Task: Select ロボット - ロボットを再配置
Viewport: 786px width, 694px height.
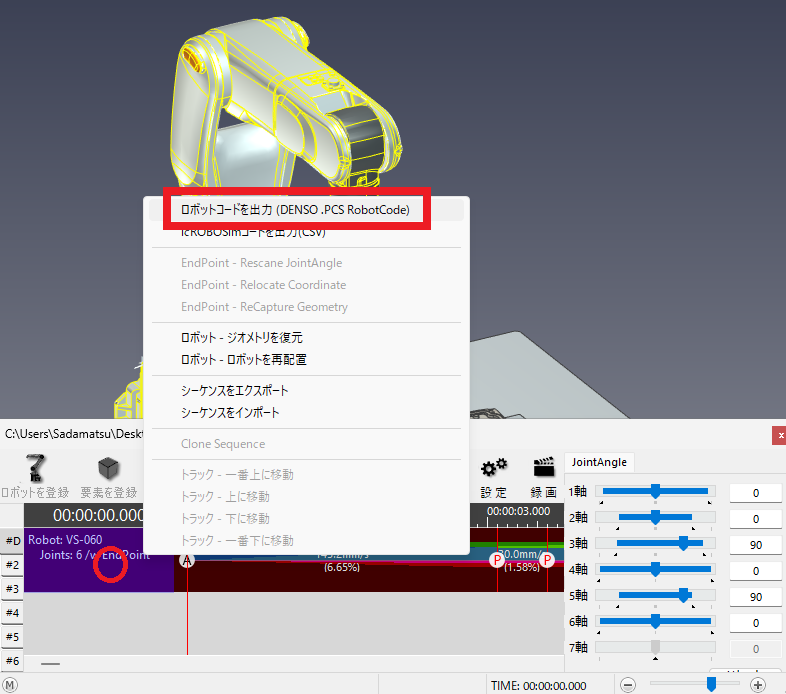Action: click(x=244, y=360)
